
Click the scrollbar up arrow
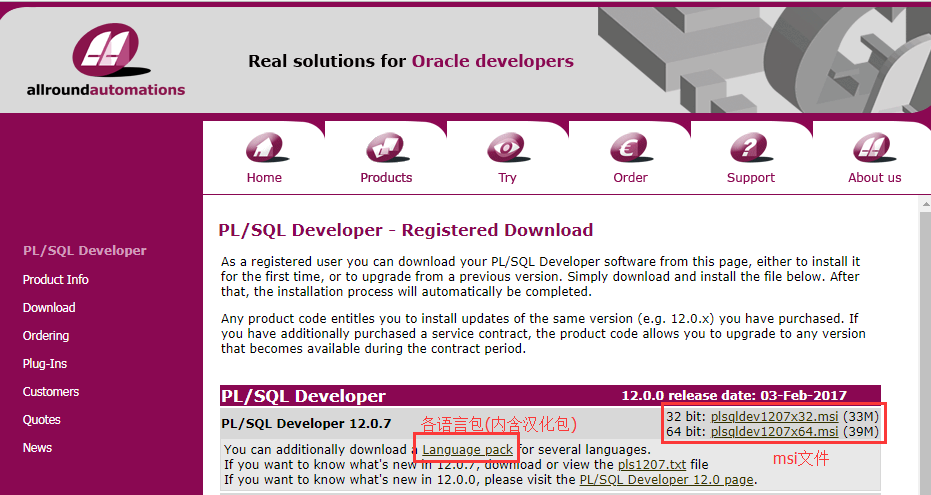click(925, 204)
